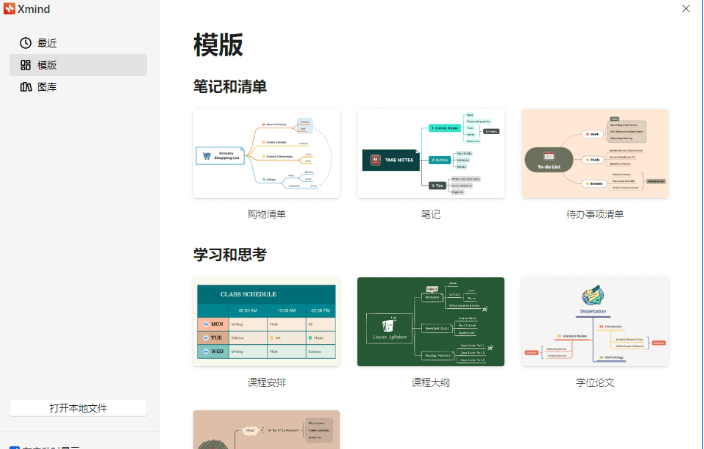This screenshot has height=449, width=704.
Task: Choose the 课程大纲 green syllabus template
Action: (431, 321)
